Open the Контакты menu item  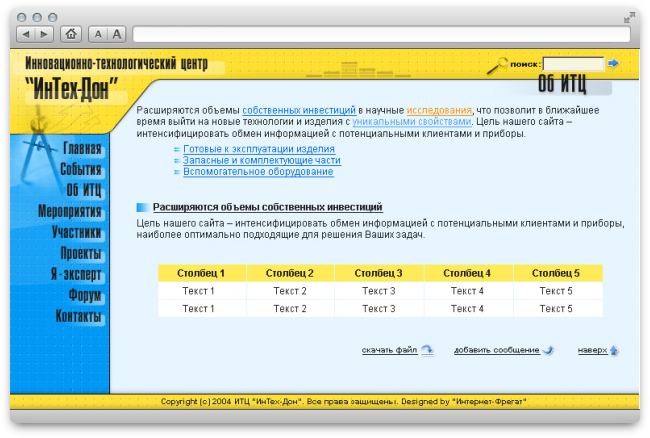[78, 316]
